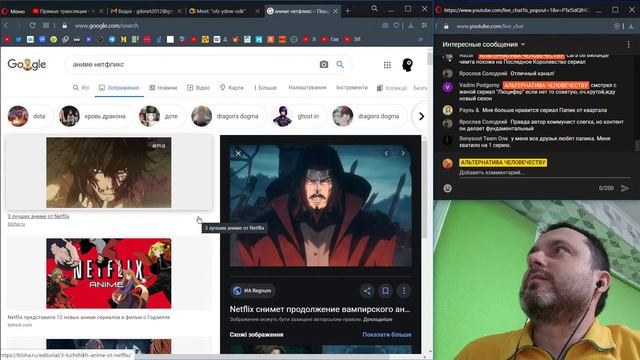Open the Opera Menu button
This screenshot has width=640, height=360.
13,11
